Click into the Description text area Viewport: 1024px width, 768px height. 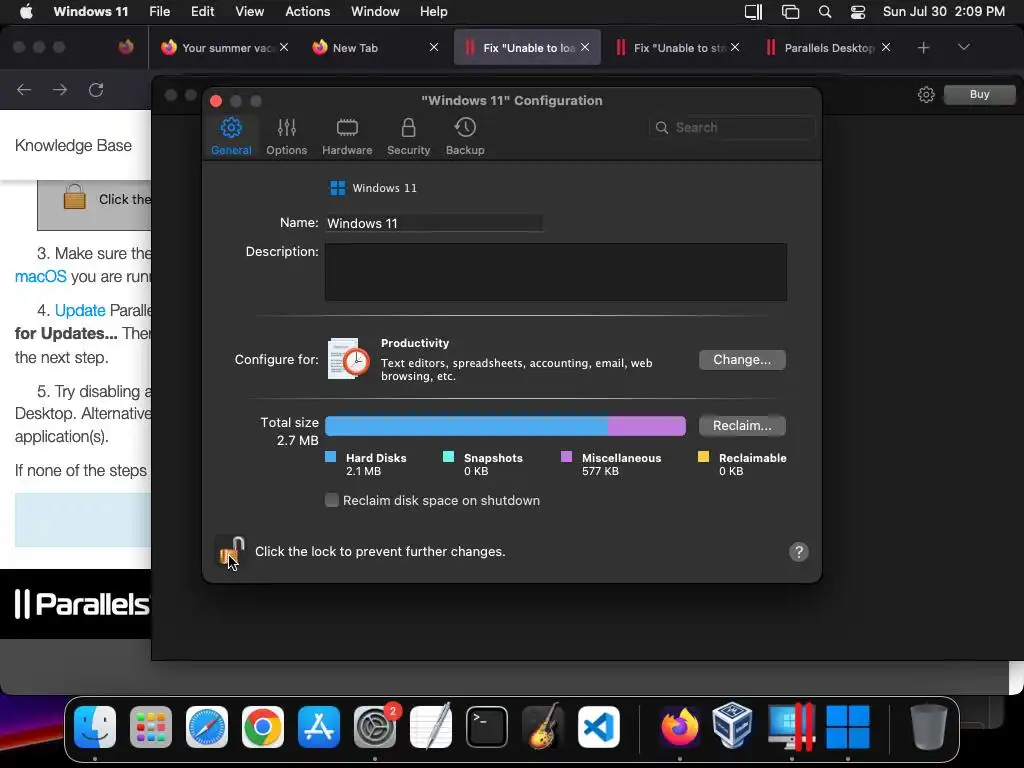[556, 272]
